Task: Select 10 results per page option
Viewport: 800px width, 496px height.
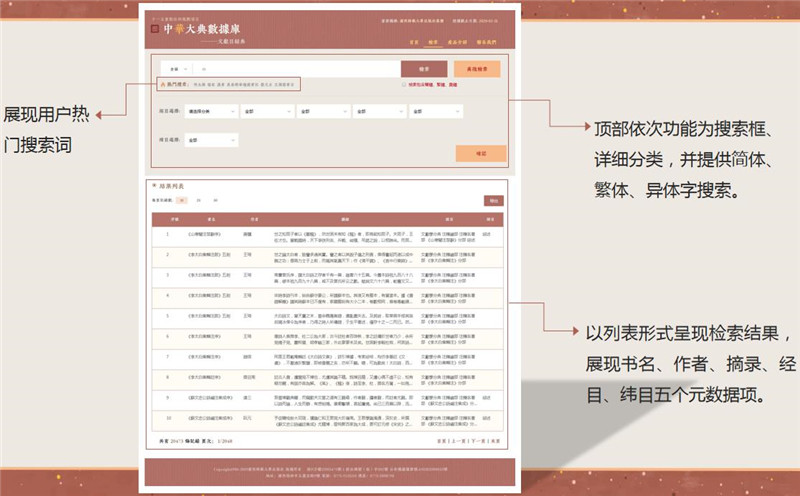Action: pyautogui.click(x=181, y=201)
